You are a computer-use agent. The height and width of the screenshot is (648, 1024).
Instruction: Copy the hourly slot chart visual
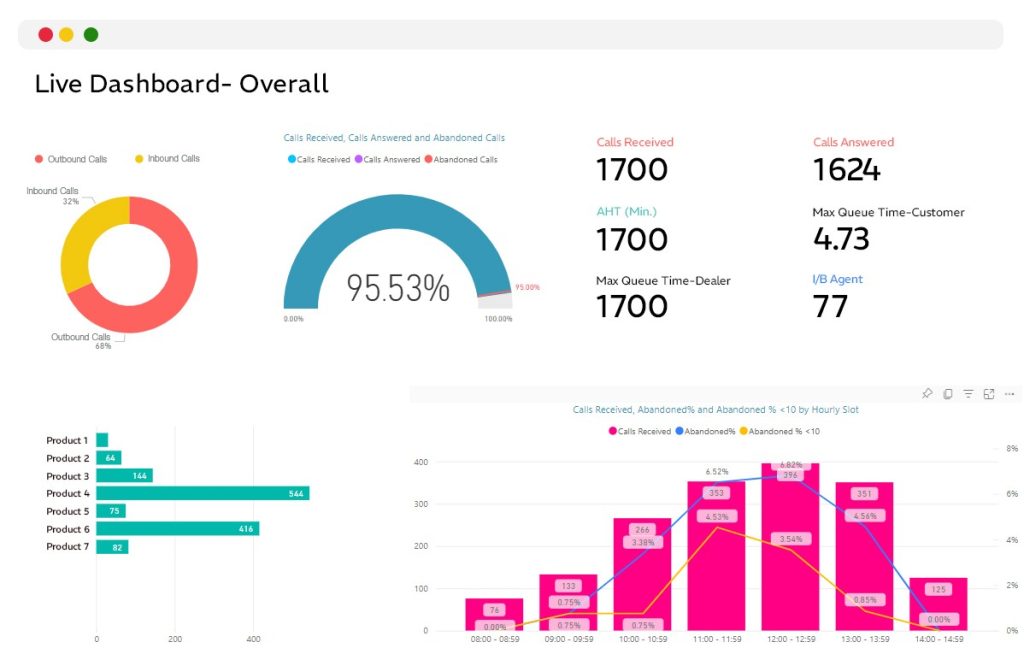click(x=948, y=394)
